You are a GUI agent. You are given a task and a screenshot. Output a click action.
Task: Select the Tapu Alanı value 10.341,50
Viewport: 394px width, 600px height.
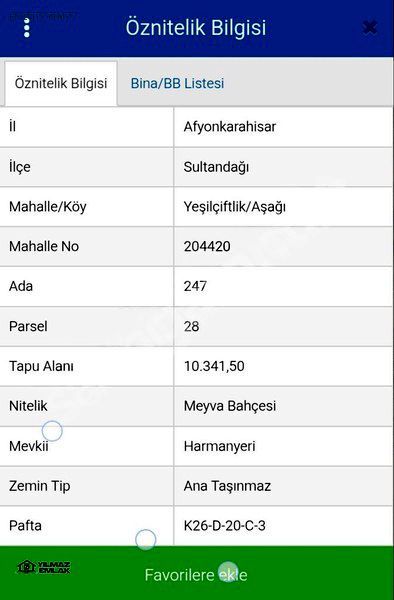click(214, 366)
